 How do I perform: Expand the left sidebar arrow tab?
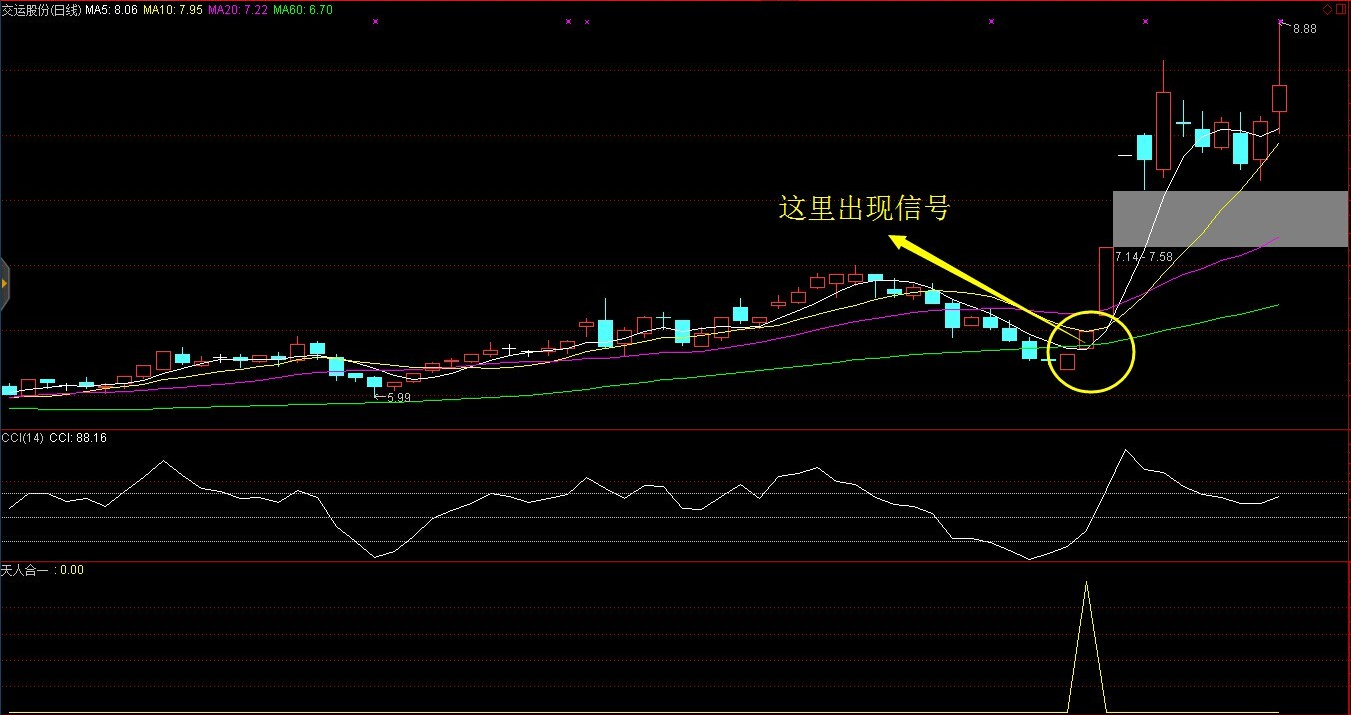pos(4,284)
